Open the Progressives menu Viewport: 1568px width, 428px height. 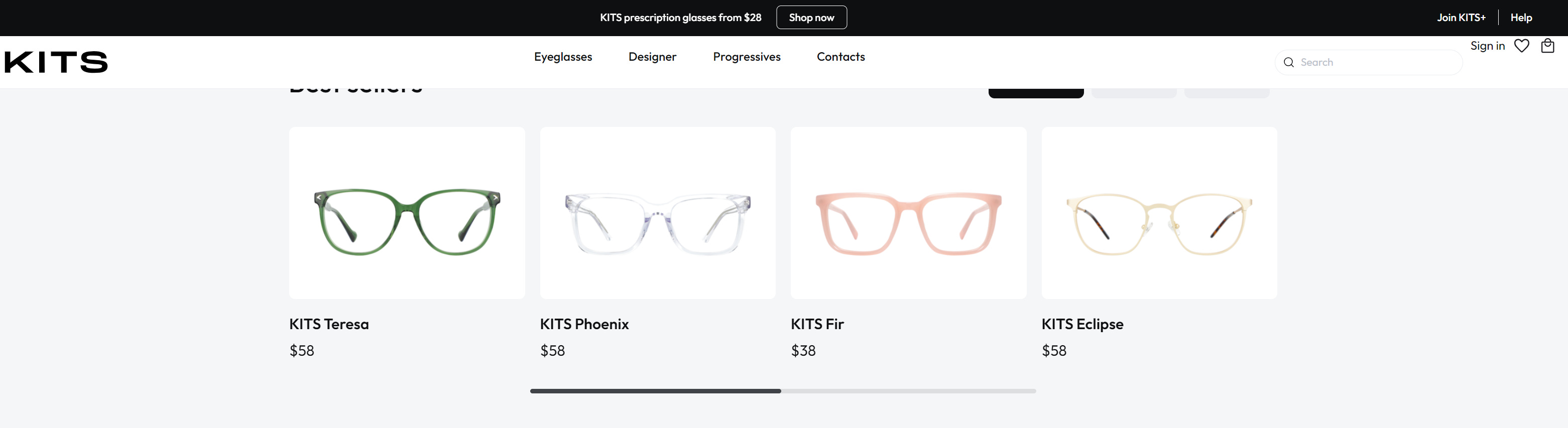[747, 57]
